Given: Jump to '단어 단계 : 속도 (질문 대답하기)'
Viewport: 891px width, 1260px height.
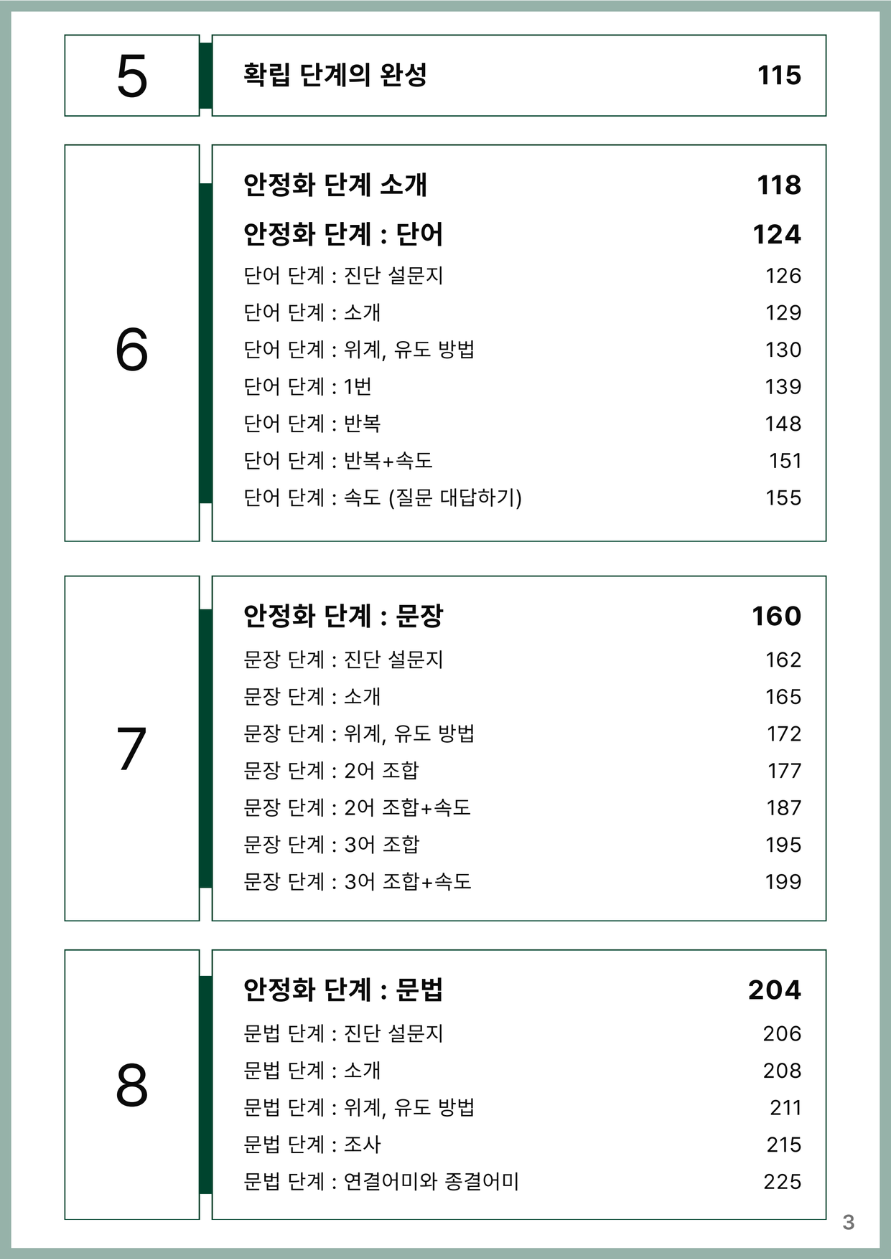Looking at the screenshot, I should (383, 498).
